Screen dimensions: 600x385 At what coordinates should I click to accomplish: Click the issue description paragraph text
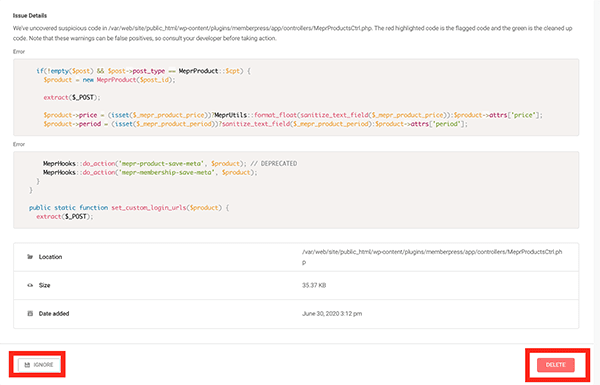click(x=292, y=33)
